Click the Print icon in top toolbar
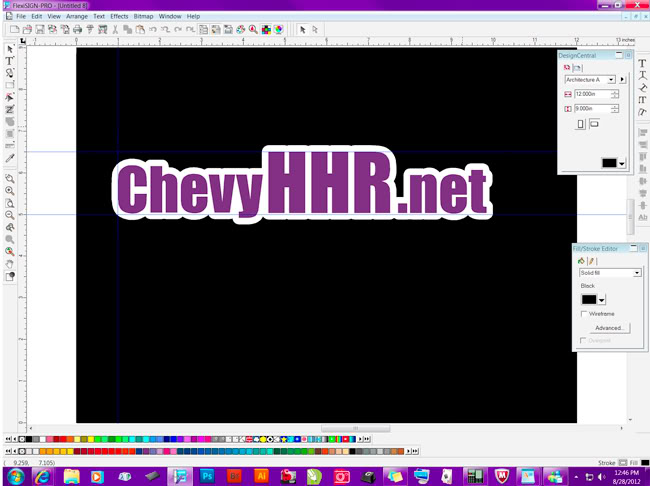The image size is (650, 486). (x=78, y=29)
